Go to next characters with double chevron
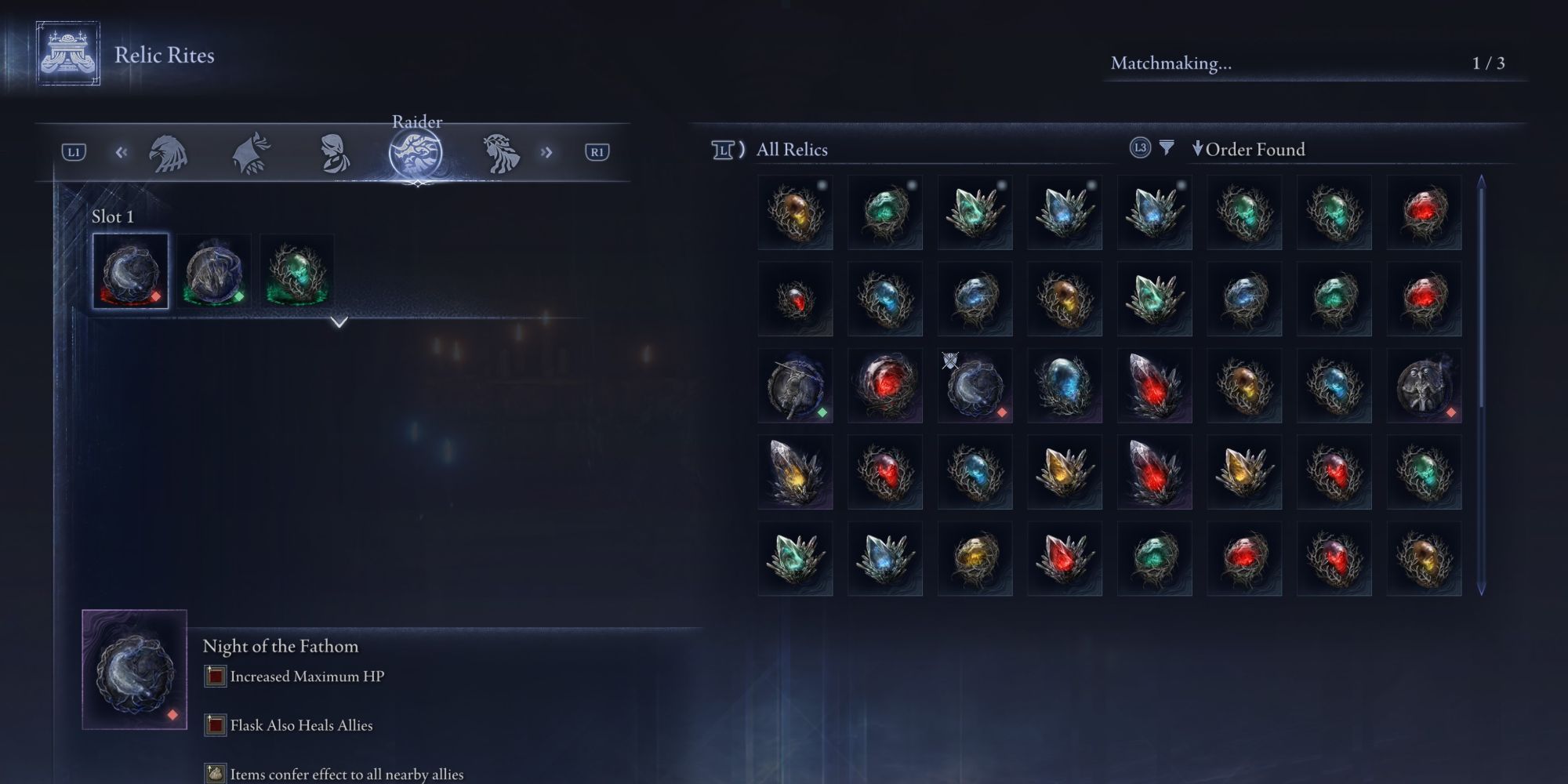 click(x=546, y=152)
